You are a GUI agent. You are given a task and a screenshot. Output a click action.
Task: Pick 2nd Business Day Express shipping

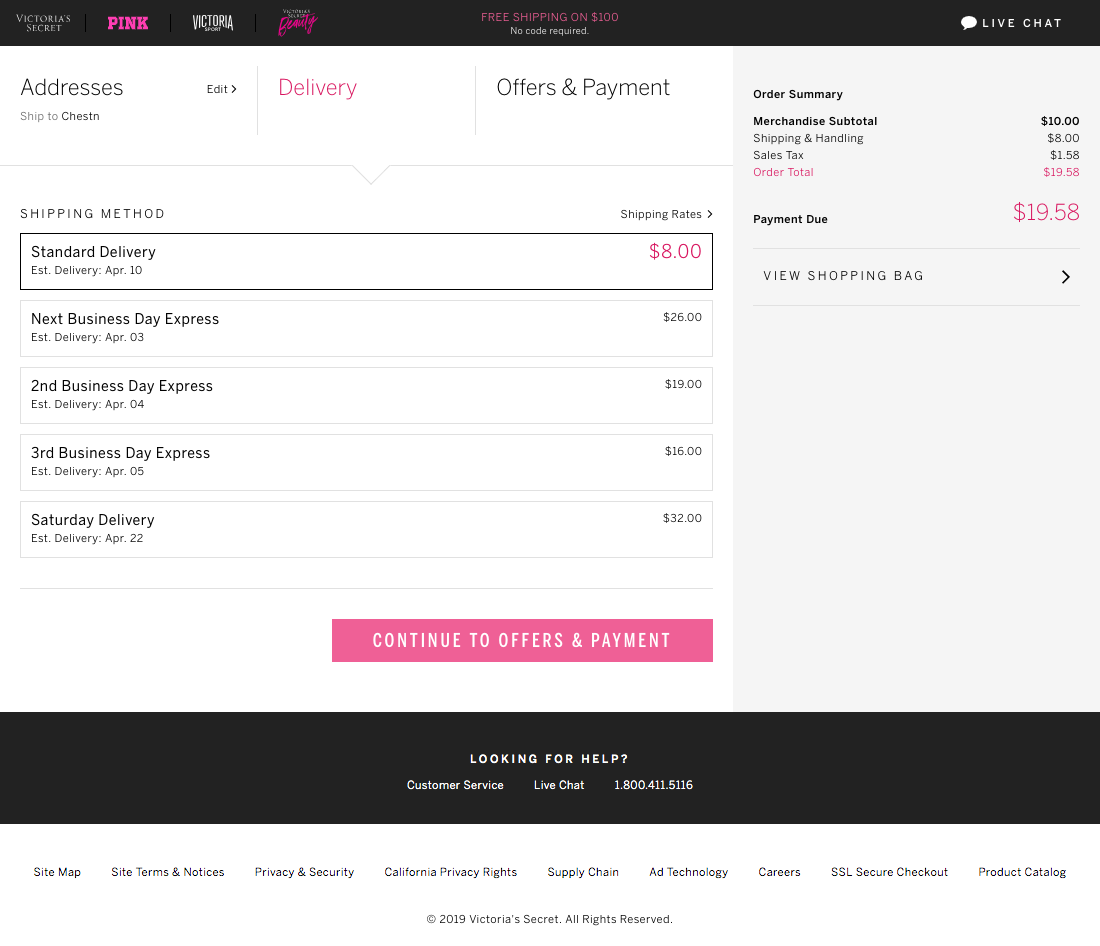[366, 395]
